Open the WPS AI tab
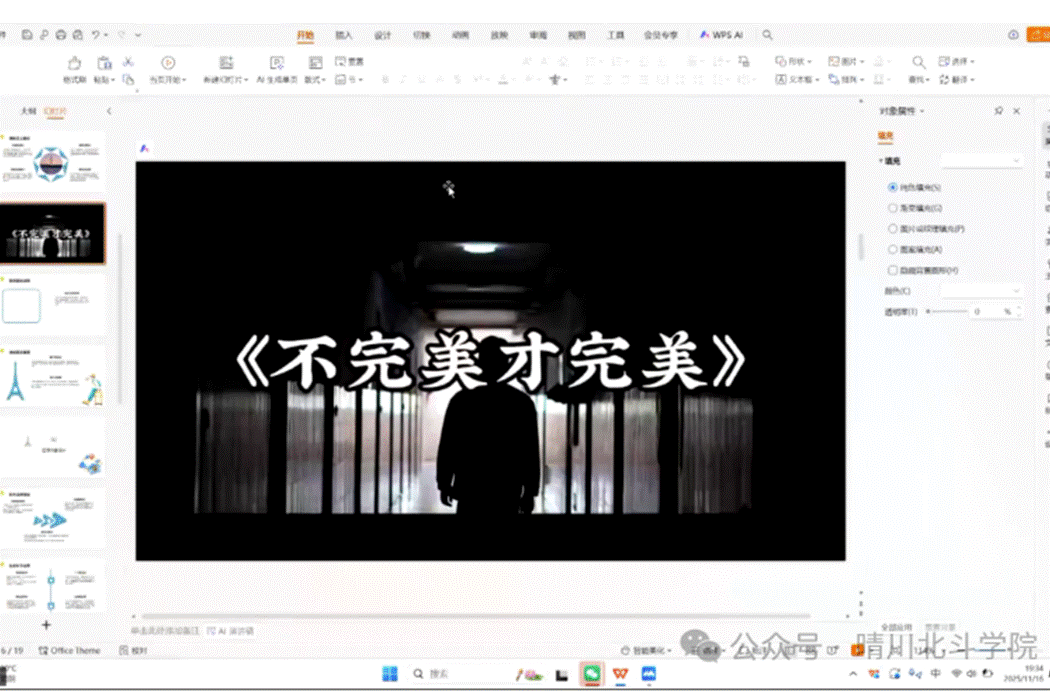1050x700 pixels. [x=722, y=35]
